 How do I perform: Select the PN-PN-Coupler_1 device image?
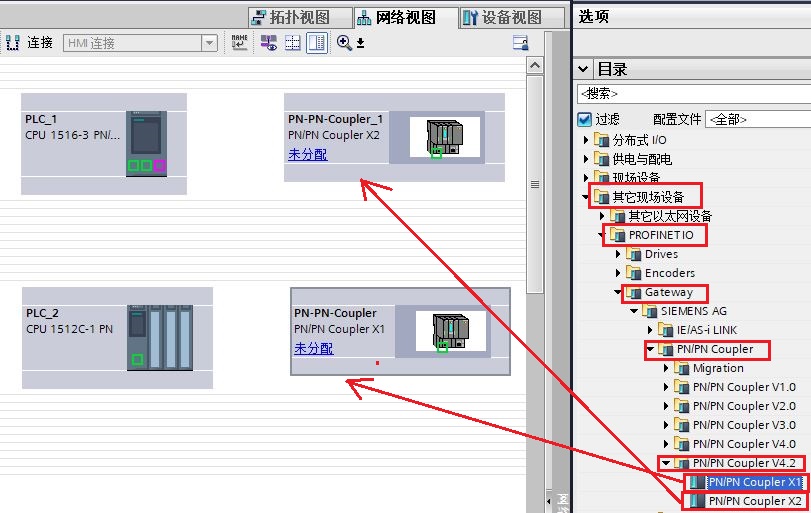point(445,138)
